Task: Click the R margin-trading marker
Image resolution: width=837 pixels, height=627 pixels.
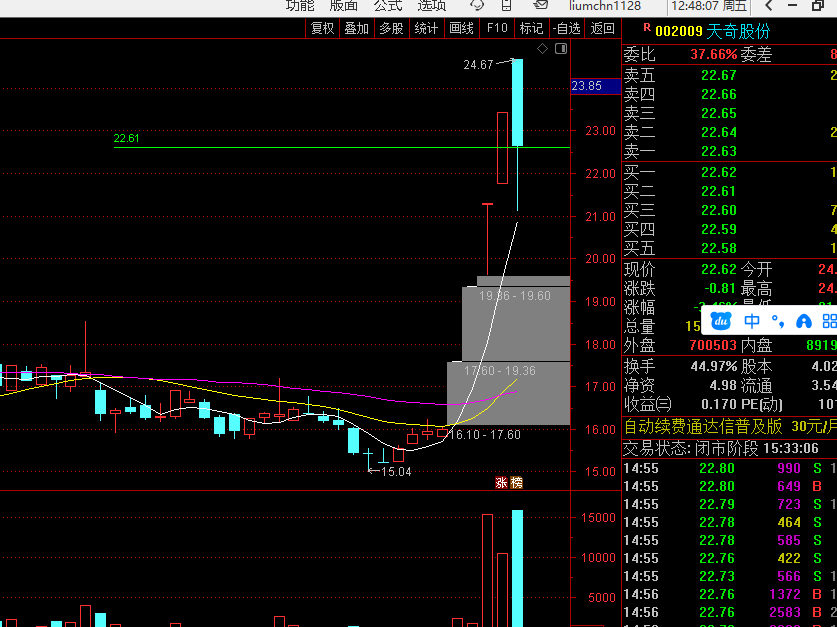Action: [x=647, y=27]
